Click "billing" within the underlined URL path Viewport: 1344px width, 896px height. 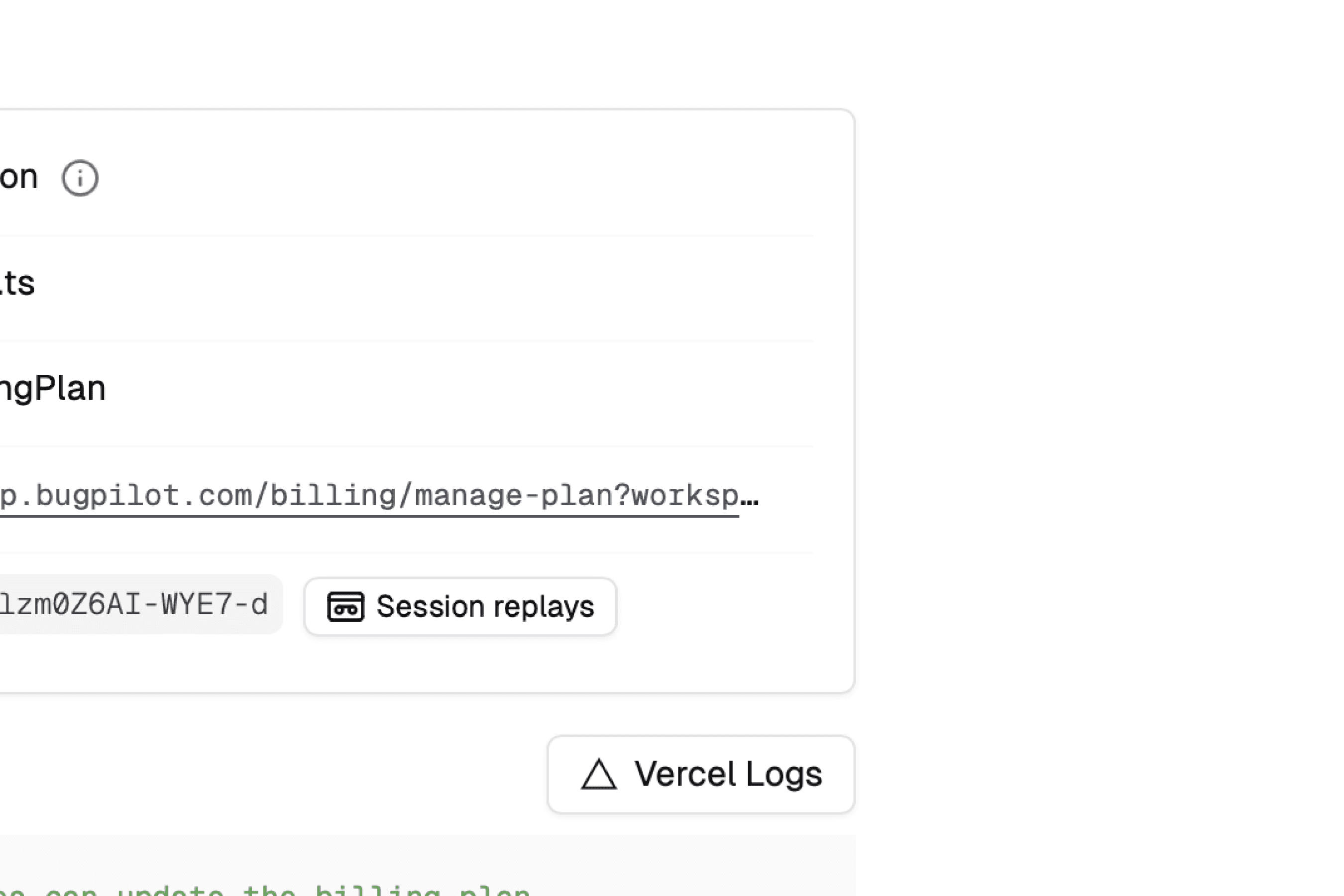(x=333, y=495)
